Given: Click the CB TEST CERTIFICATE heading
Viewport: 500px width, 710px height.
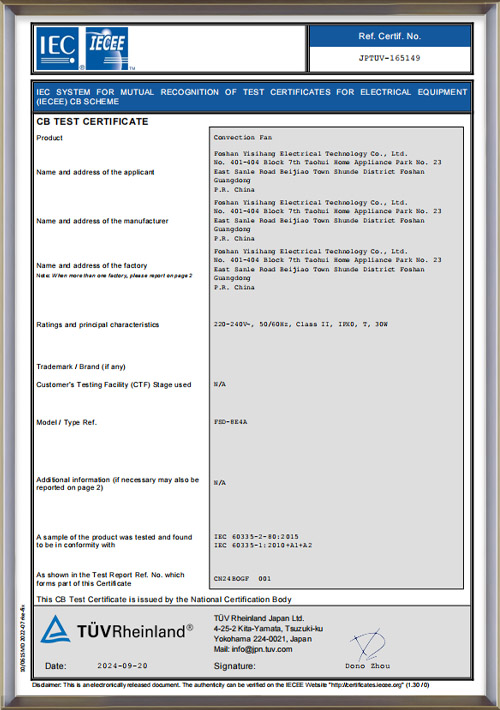Looking at the screenshot, I should tap(92, 121).
